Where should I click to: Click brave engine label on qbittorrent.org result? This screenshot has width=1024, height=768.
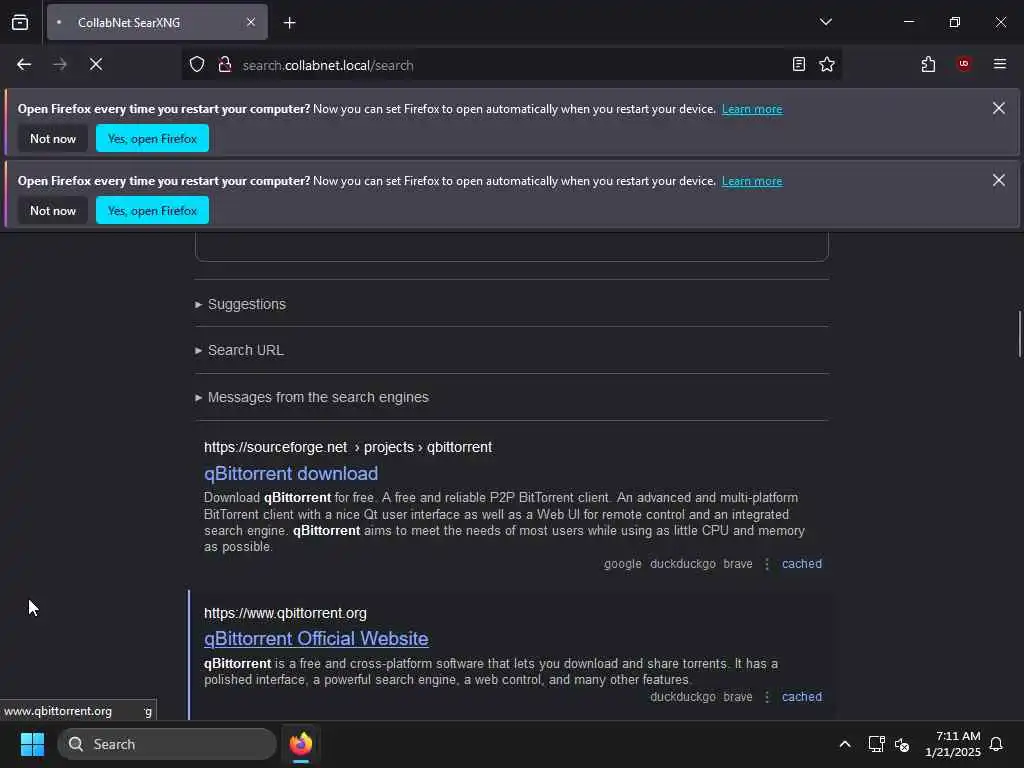coord(738,697)
